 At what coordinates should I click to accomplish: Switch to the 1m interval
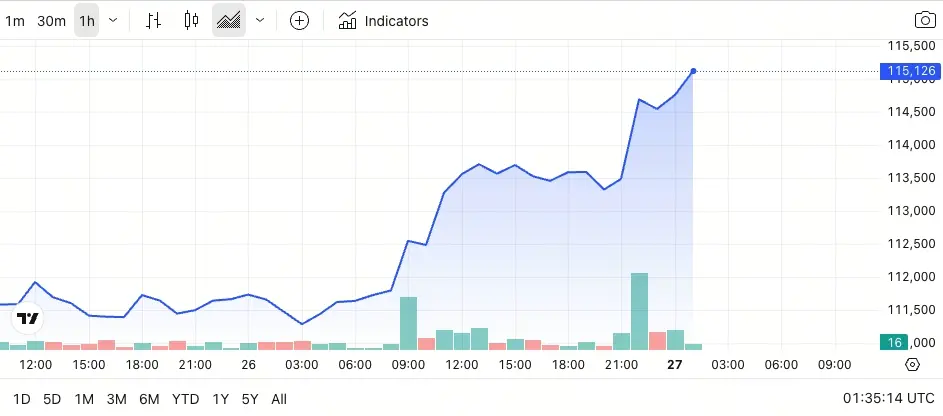15,20
